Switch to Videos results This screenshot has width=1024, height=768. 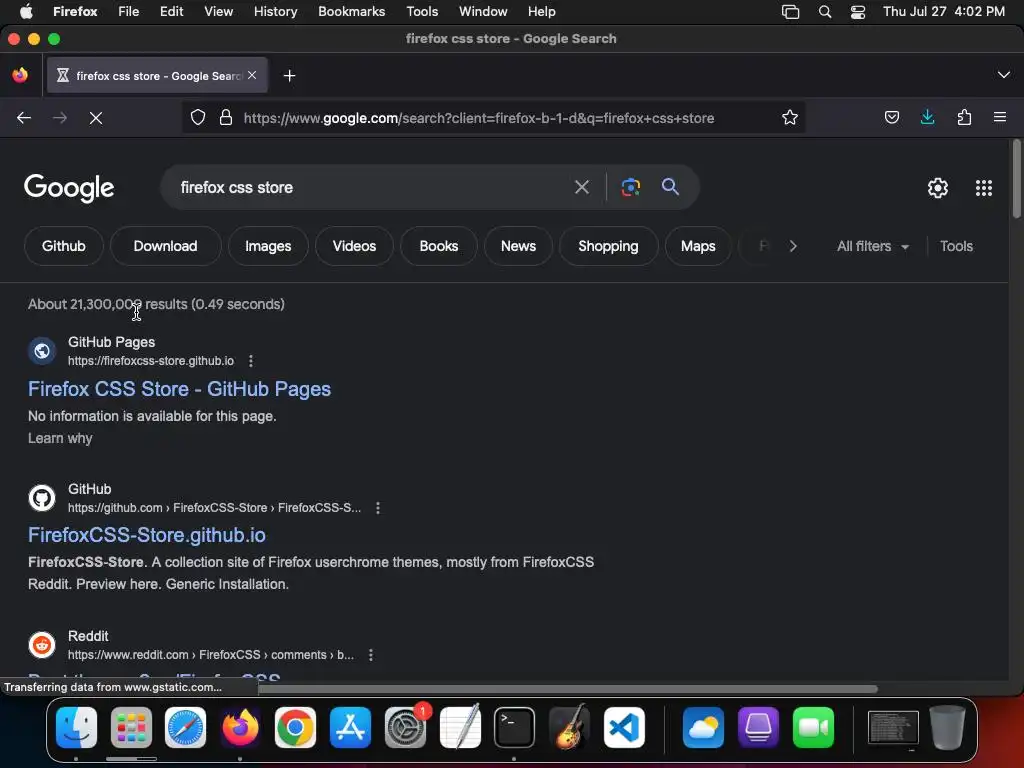354,246
